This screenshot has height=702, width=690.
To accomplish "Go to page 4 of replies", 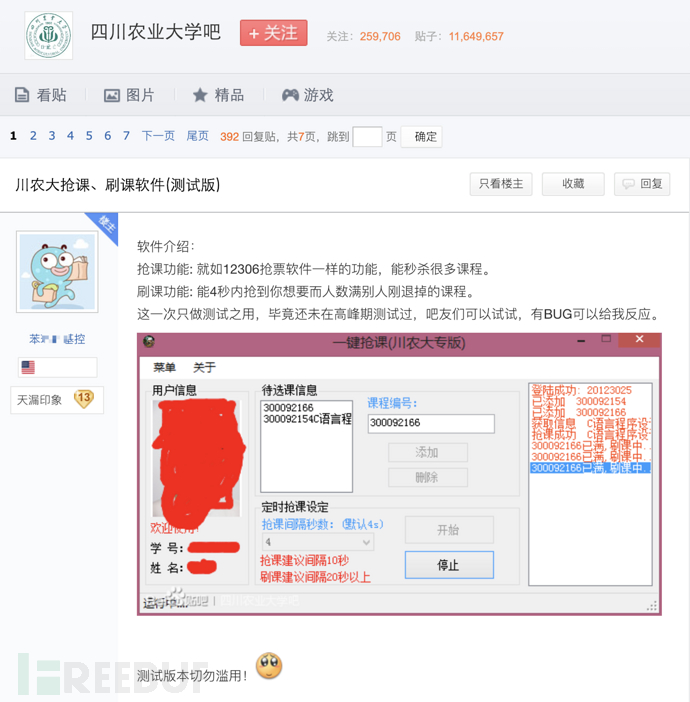I will (70, 136).
